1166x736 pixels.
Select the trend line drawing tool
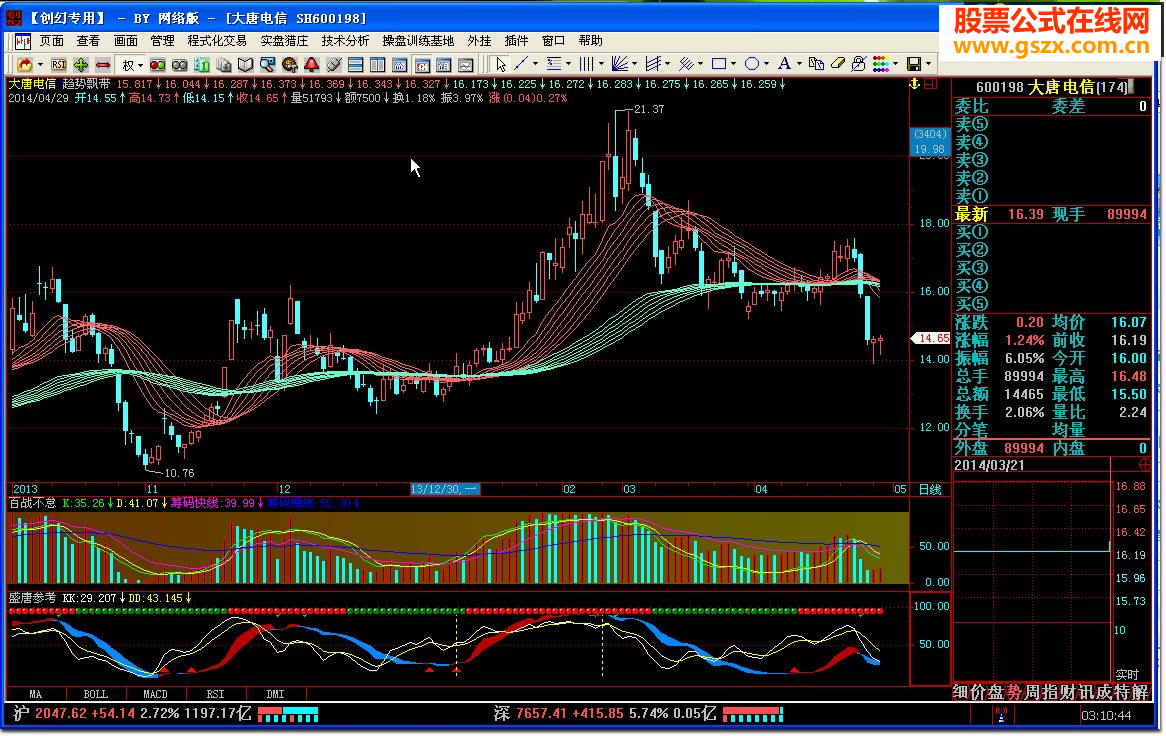pyautogui.click(x=520, y=64)
